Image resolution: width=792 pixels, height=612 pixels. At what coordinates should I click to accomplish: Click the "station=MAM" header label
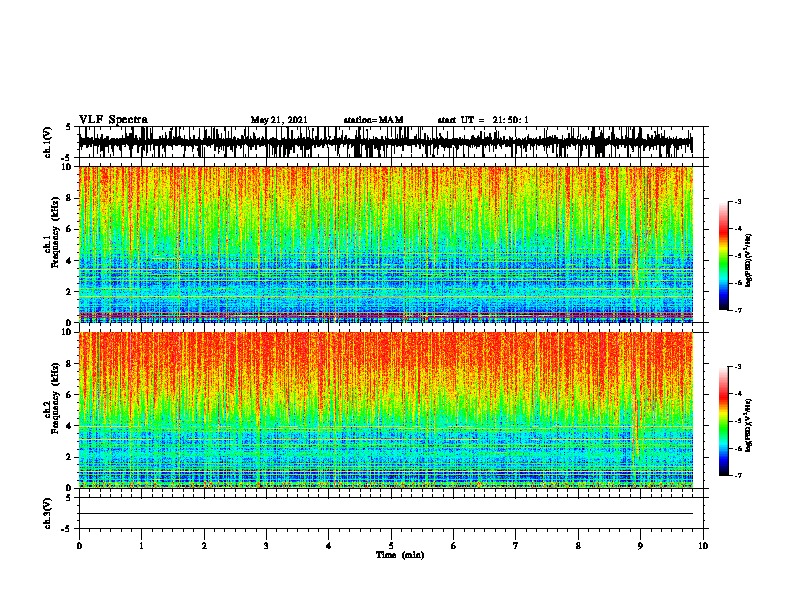(373, 120)
